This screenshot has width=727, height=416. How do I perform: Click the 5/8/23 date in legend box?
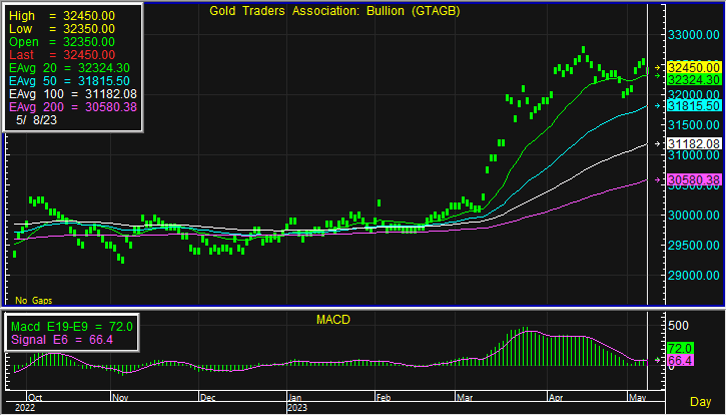tap(37, 119)
